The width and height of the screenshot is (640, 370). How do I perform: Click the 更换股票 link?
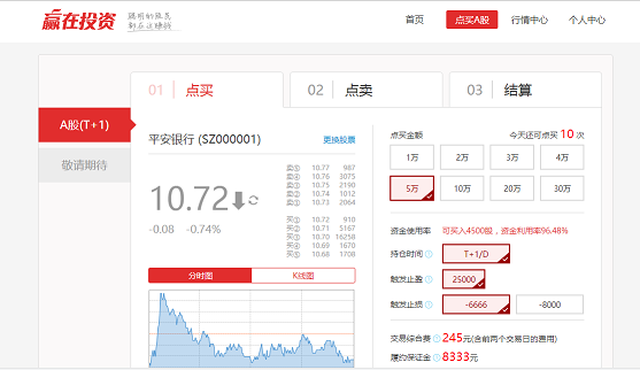[x=339, y=140]
